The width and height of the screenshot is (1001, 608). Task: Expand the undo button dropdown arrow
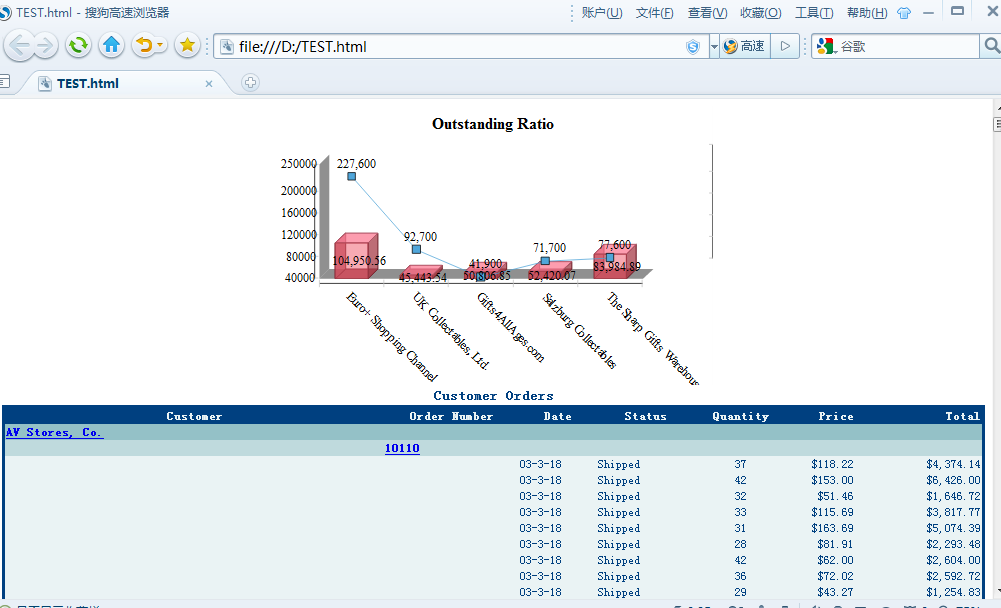tap(160, 45)
